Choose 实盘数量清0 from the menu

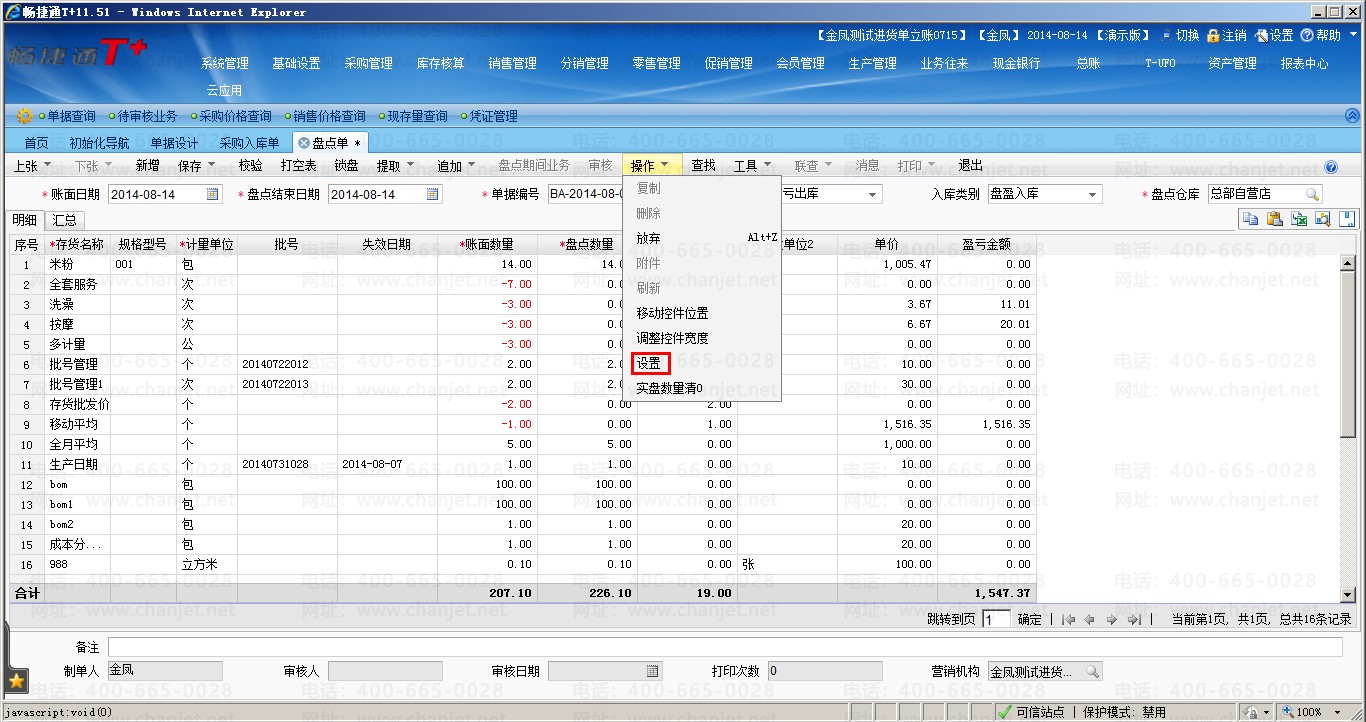tap(669, 388)
